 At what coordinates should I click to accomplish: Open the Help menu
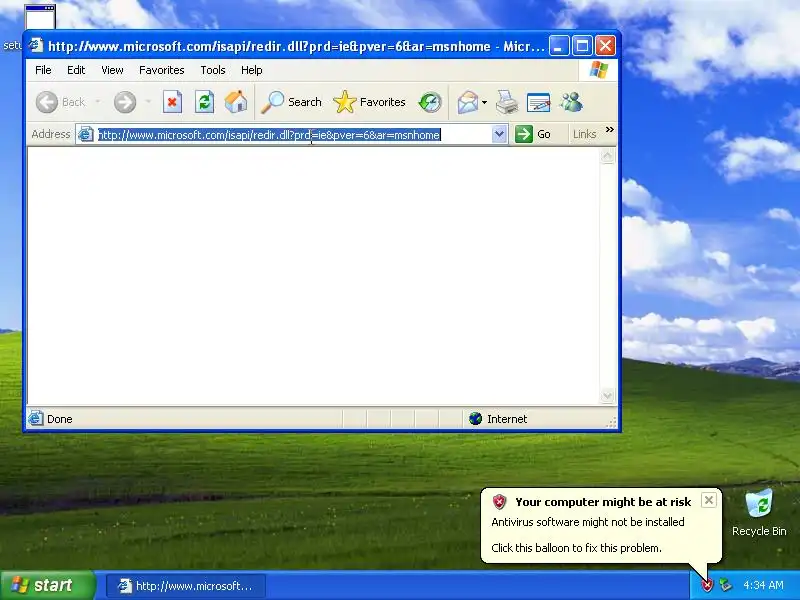252,70
